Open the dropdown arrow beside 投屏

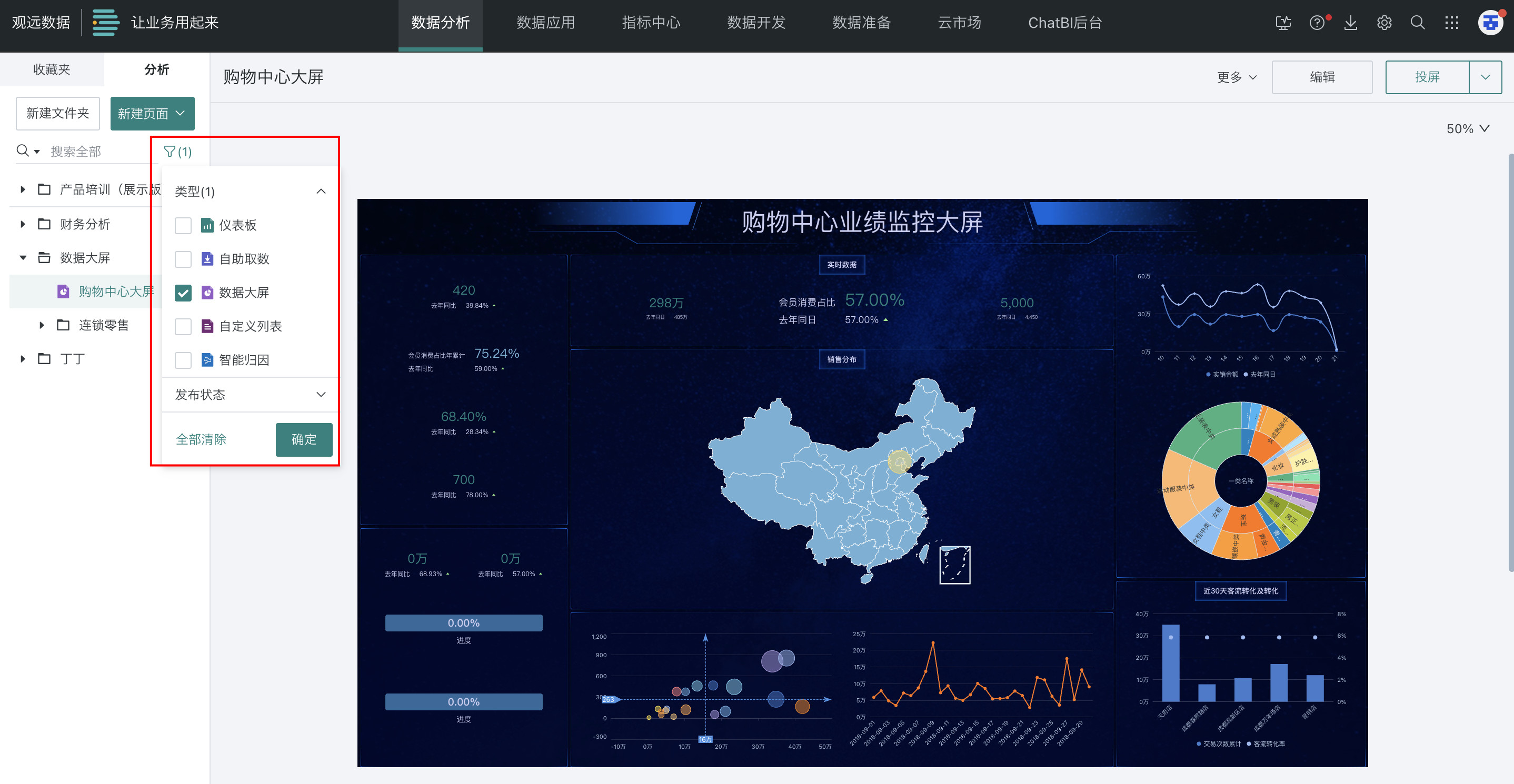pyautogui.click(x=1485, y=77)
